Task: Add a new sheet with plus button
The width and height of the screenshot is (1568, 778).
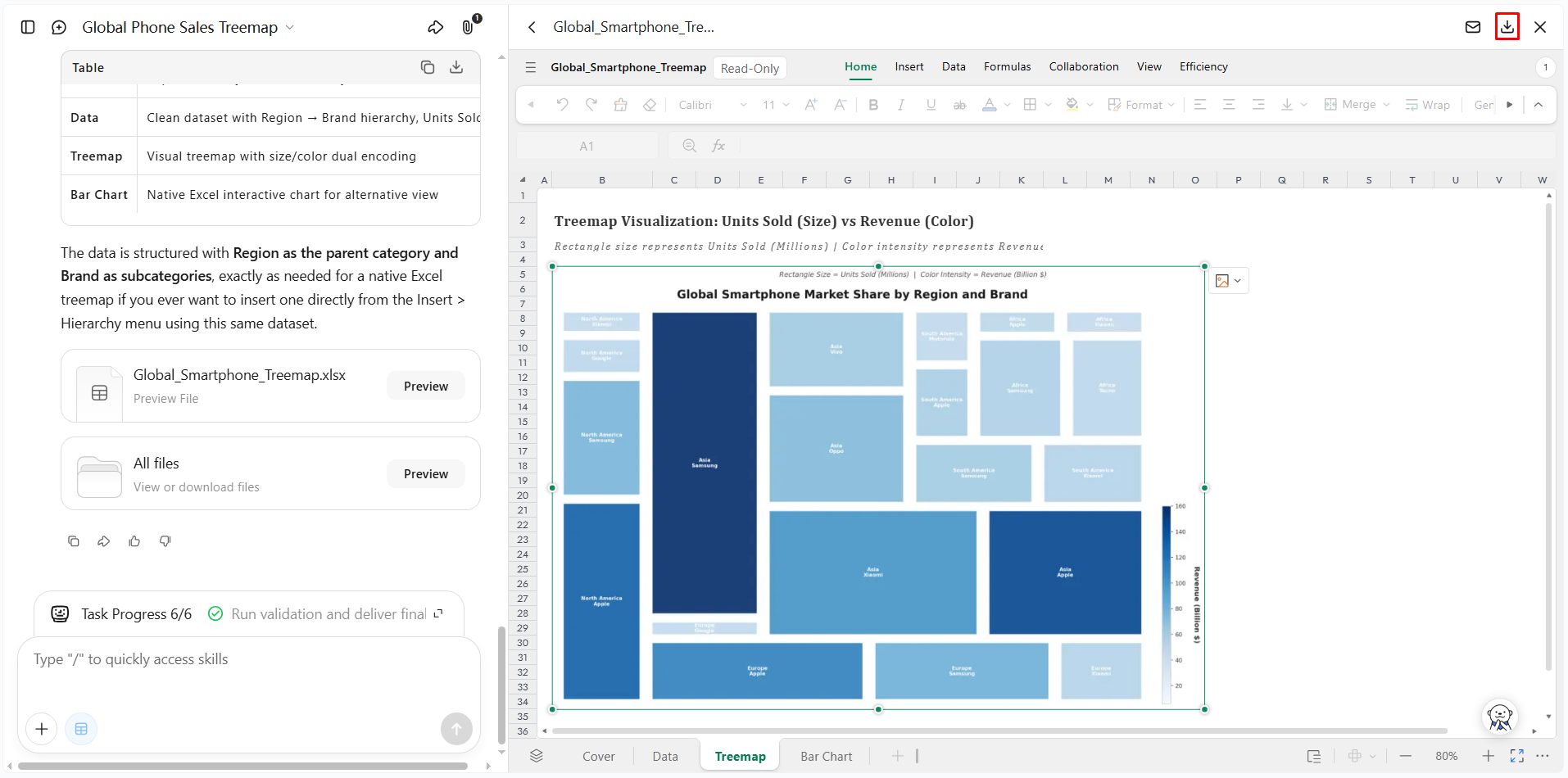Action: pos(898,756)
